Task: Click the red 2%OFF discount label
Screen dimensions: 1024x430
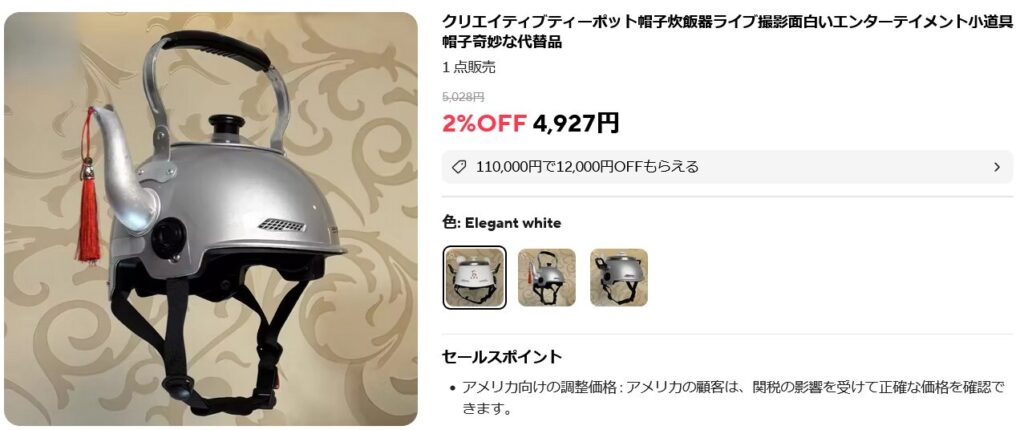Action: point(484,123)
